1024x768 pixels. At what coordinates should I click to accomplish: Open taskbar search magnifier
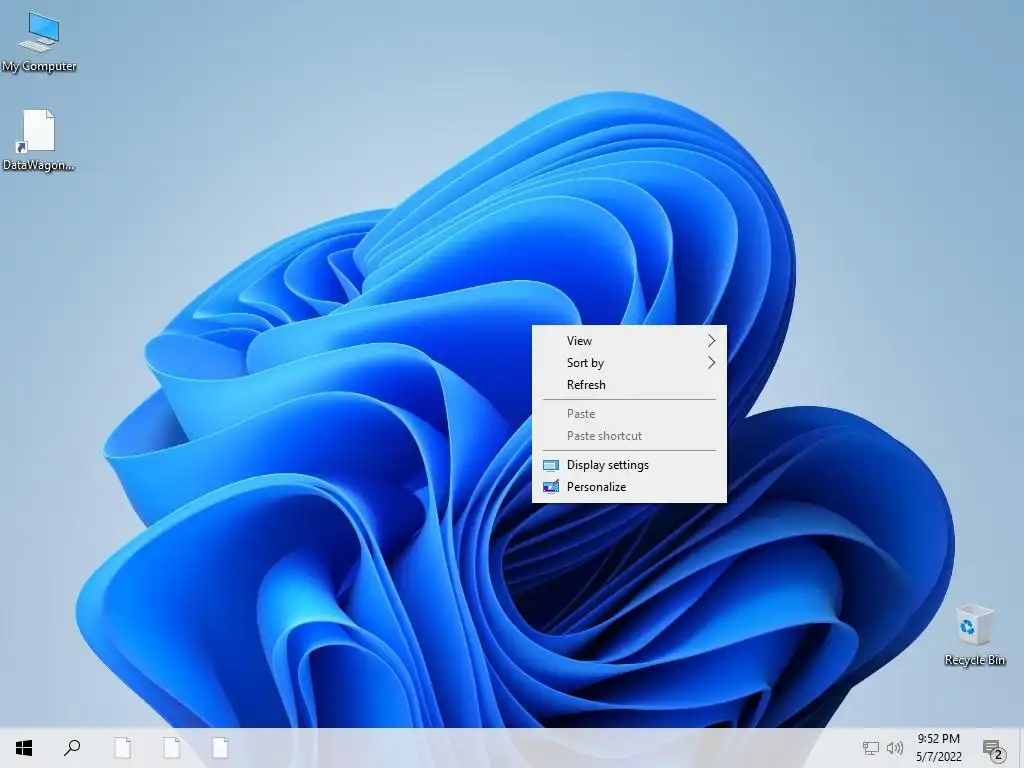(72, 748)
